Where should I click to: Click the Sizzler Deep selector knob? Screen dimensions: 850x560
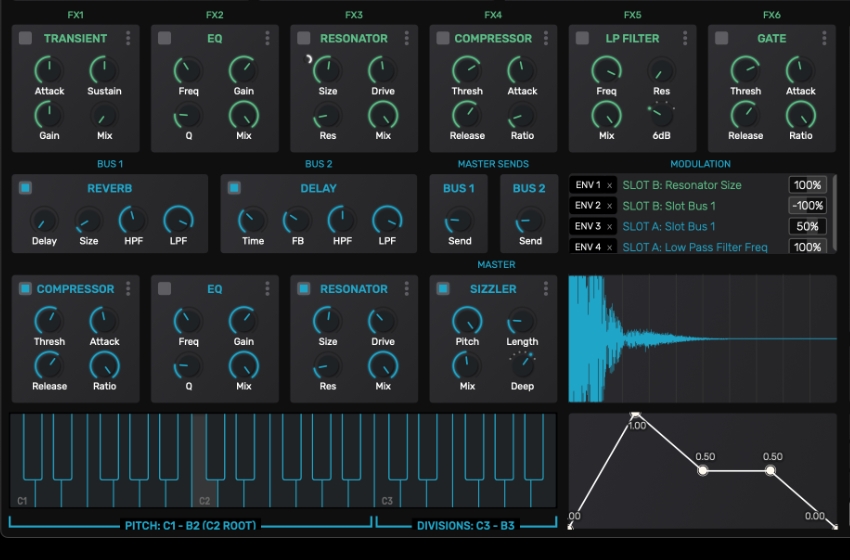point(522,365)
